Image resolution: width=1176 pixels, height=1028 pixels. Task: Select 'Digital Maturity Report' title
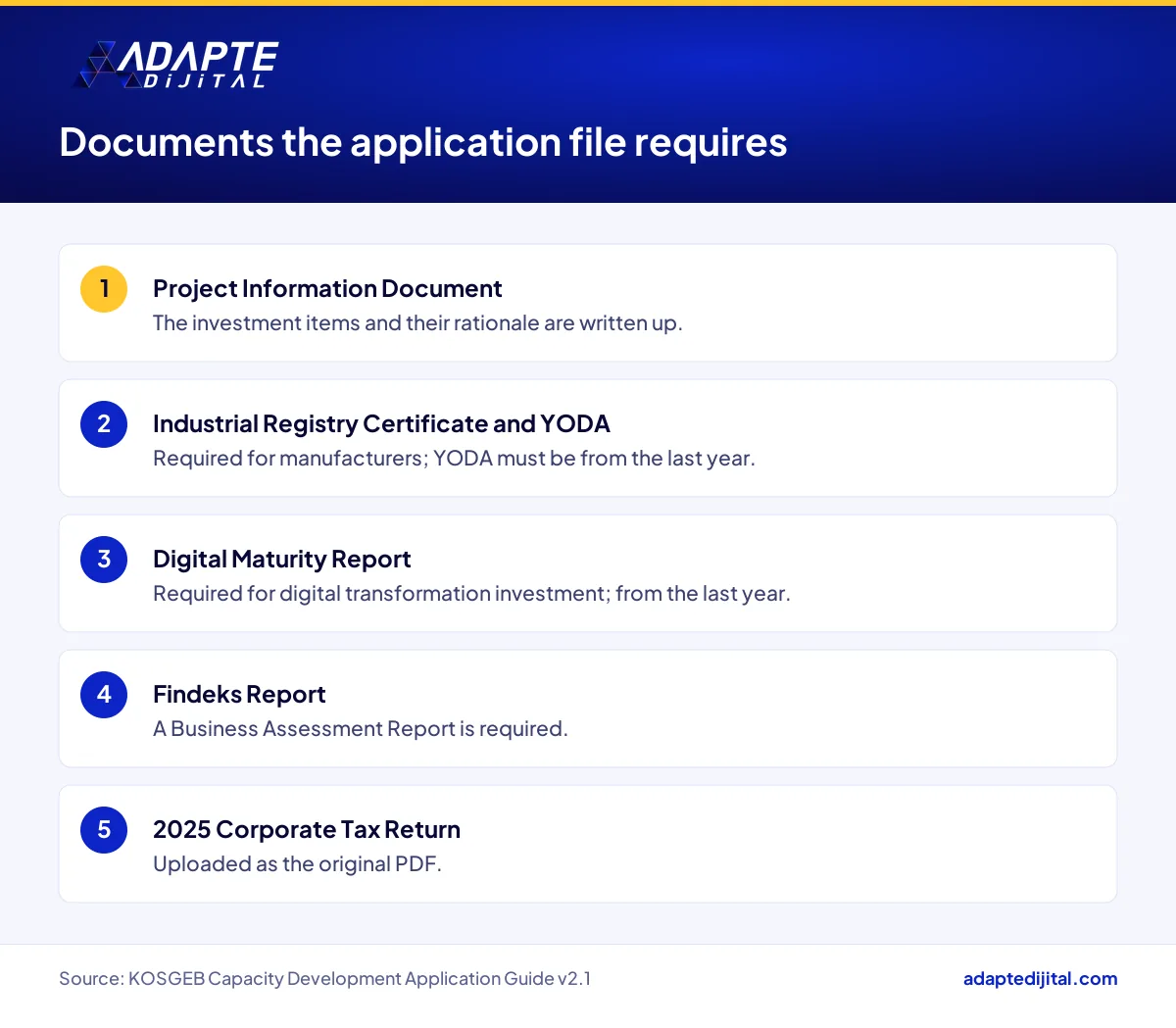tap(282, 560)
